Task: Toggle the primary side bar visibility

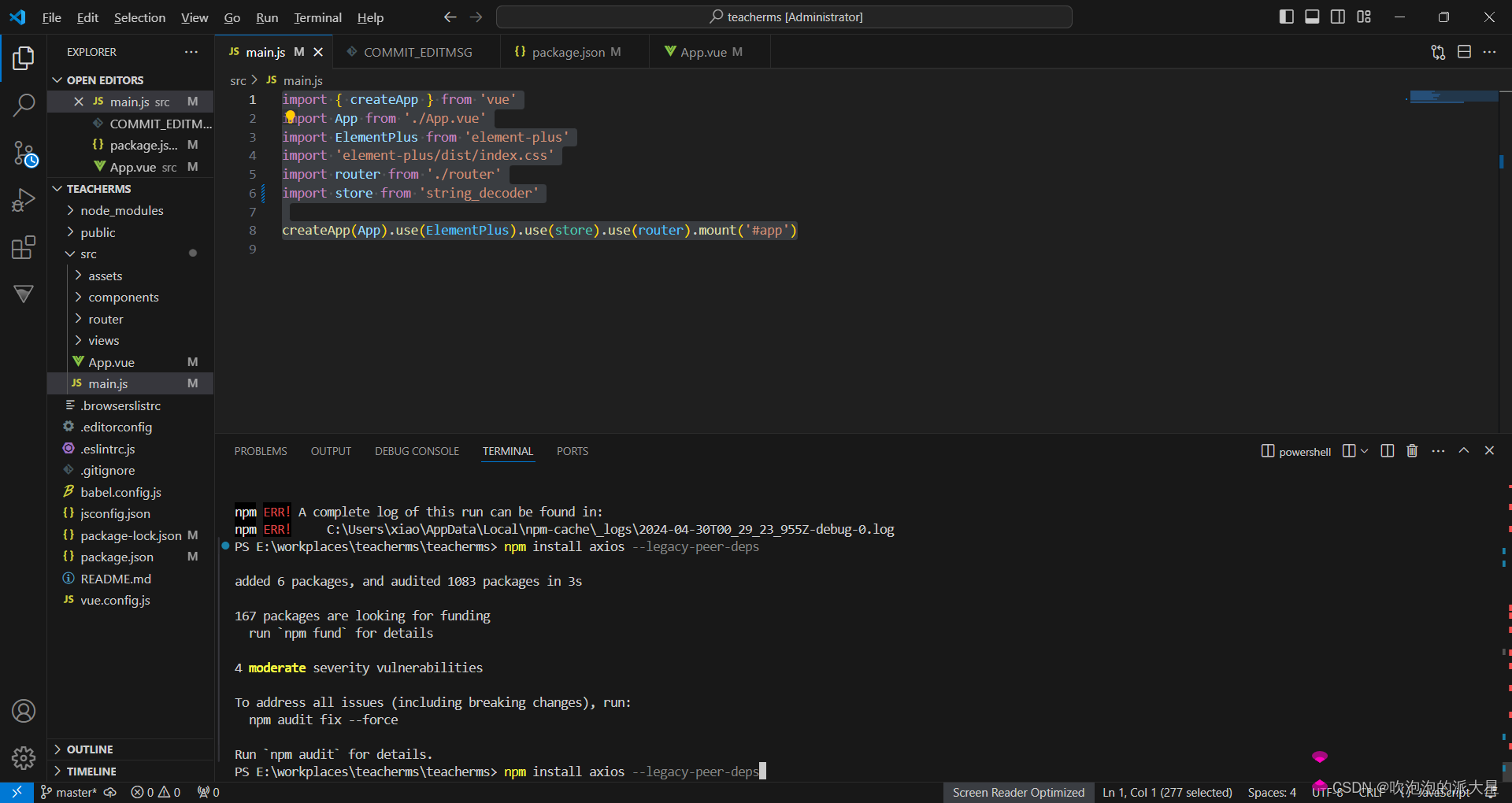Action: (x=1286, y=16)
